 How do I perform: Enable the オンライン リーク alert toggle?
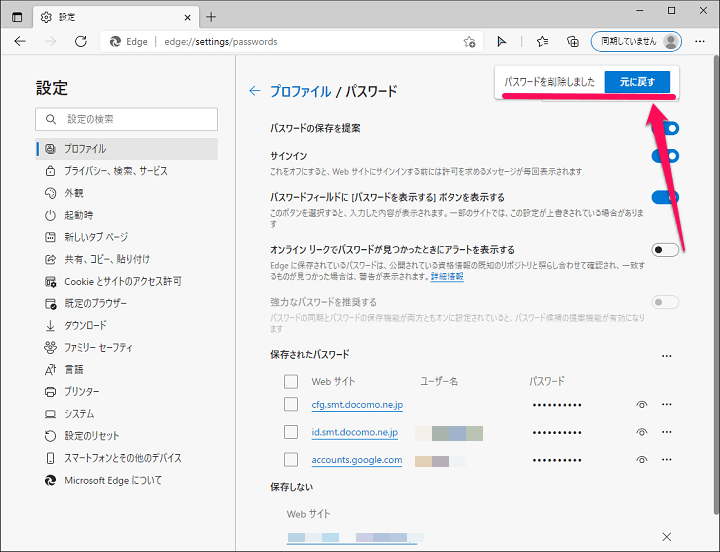pyautogui.click(x=665, y=250)
